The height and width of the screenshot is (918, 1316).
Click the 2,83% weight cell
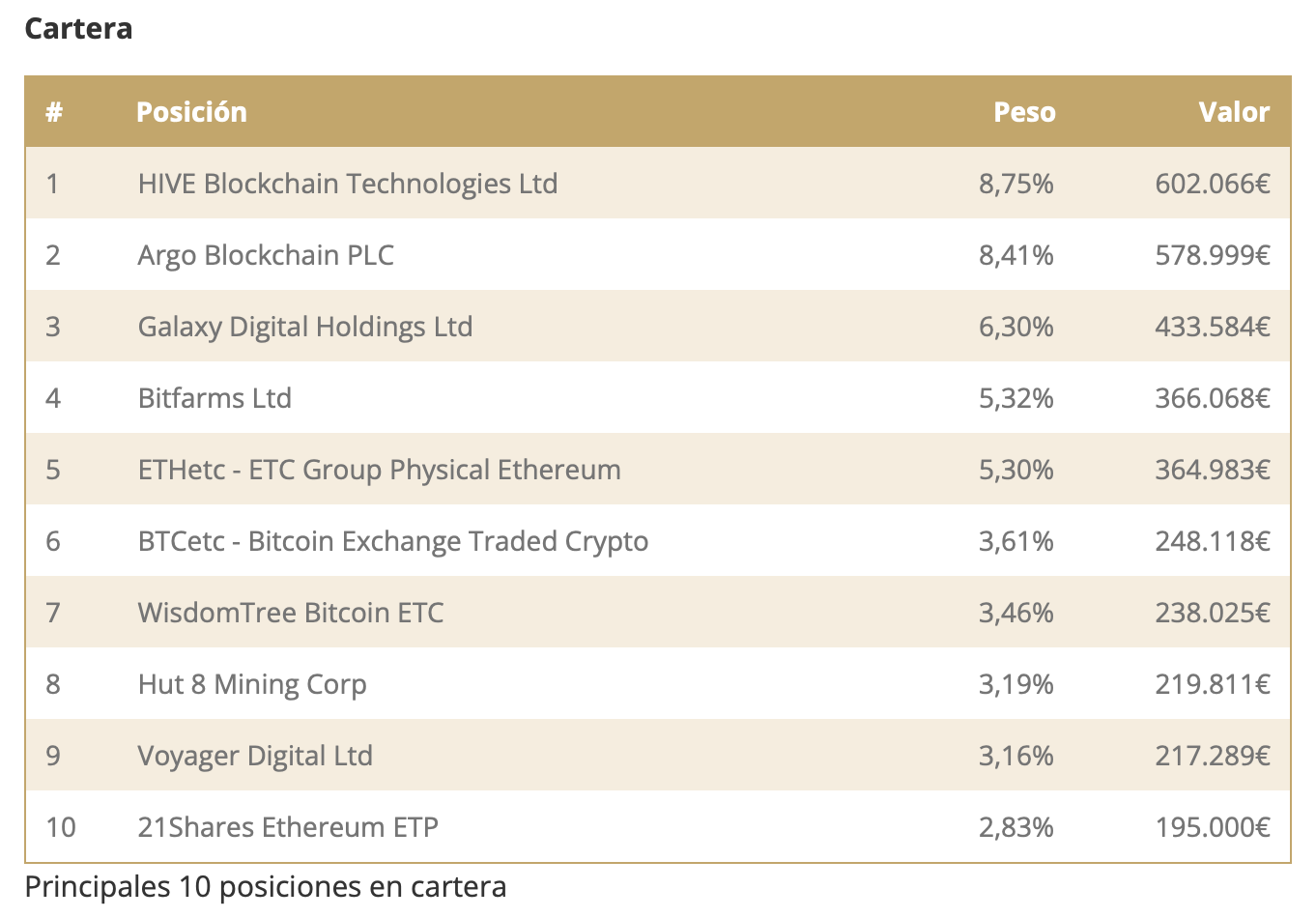tap(1016, 827)
